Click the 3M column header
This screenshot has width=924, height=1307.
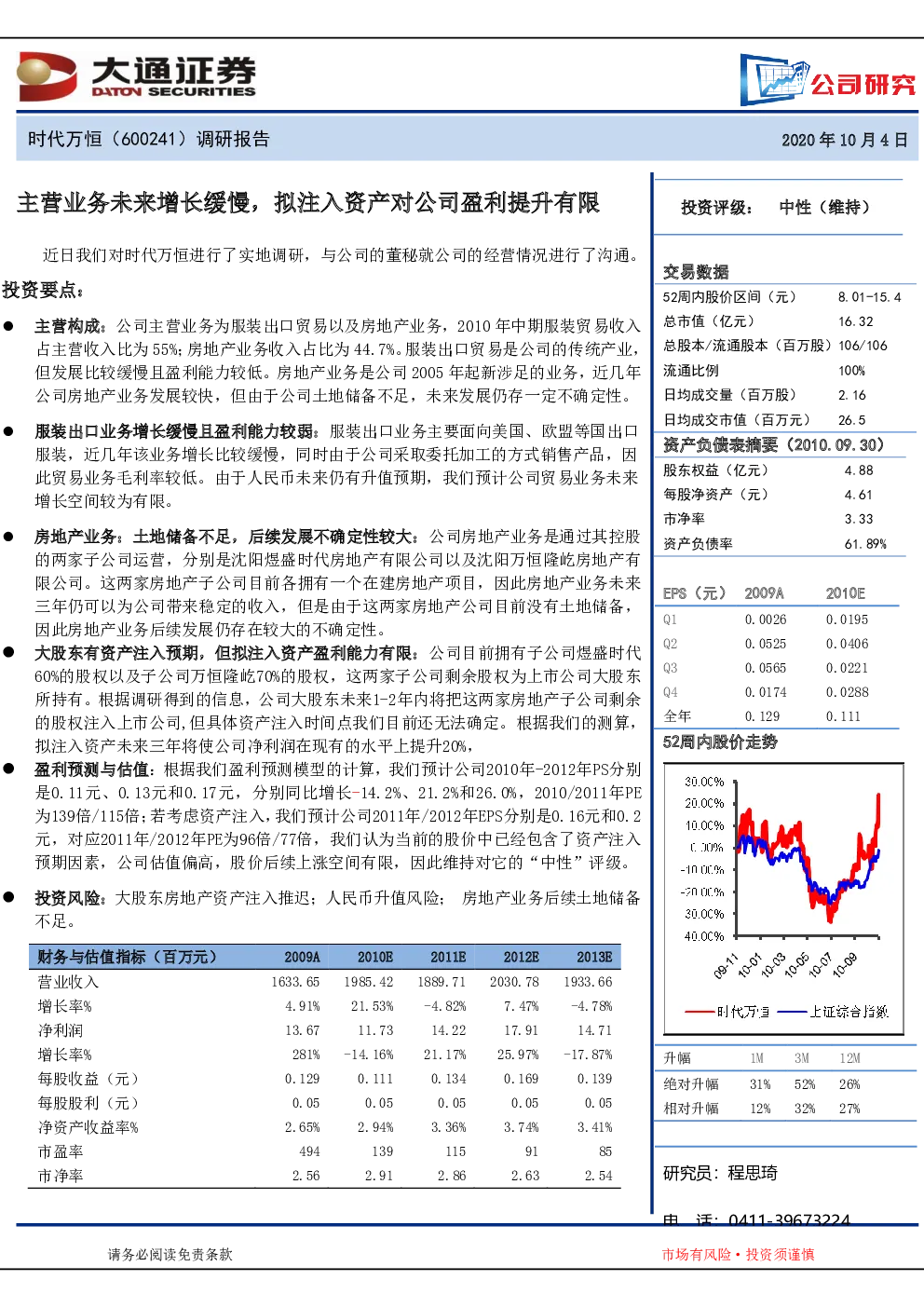point(802,1058)
